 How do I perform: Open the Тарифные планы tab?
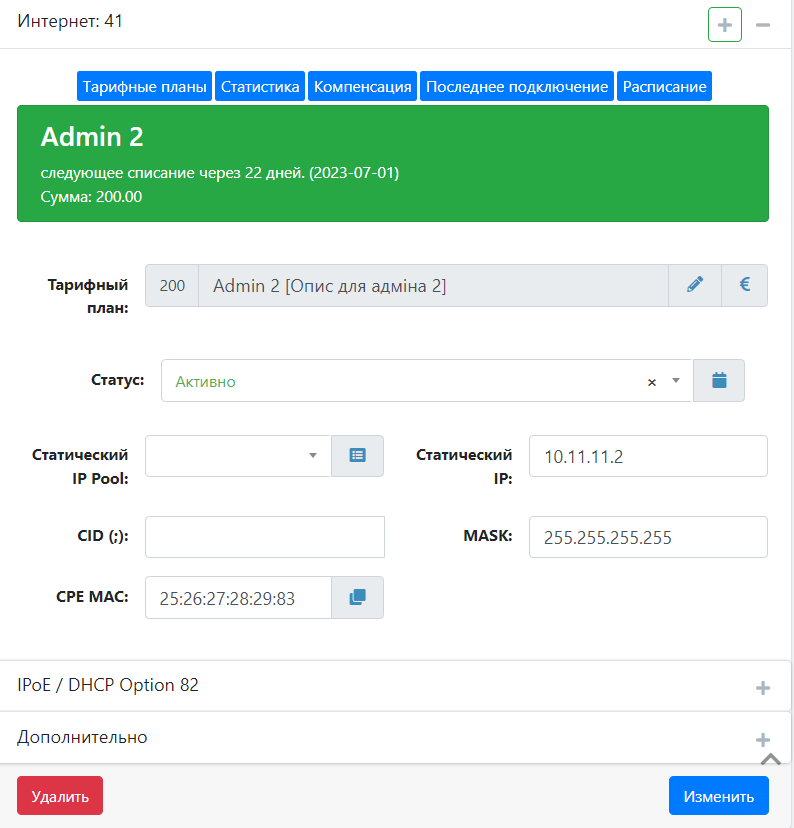tap(146, 87)
